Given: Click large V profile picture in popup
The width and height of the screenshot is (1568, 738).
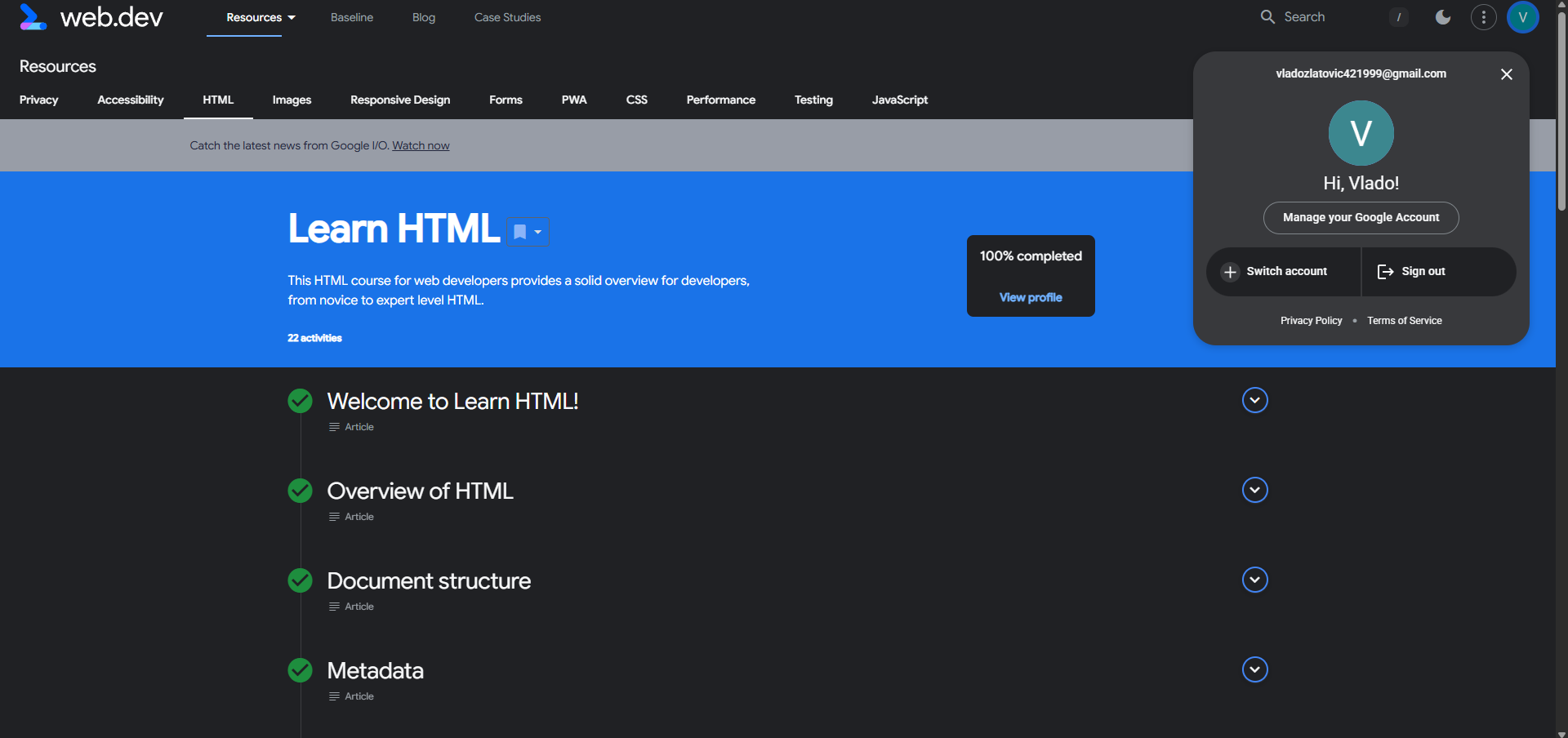Looking at the screenshot, I should pos(1361,133).
